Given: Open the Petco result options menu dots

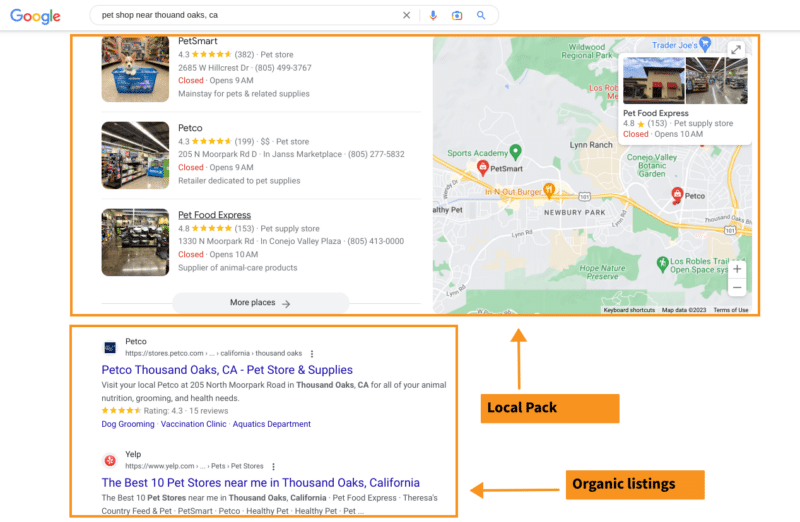Looking at the screenshot, I should pyautogui.click(x=312, y=354).
